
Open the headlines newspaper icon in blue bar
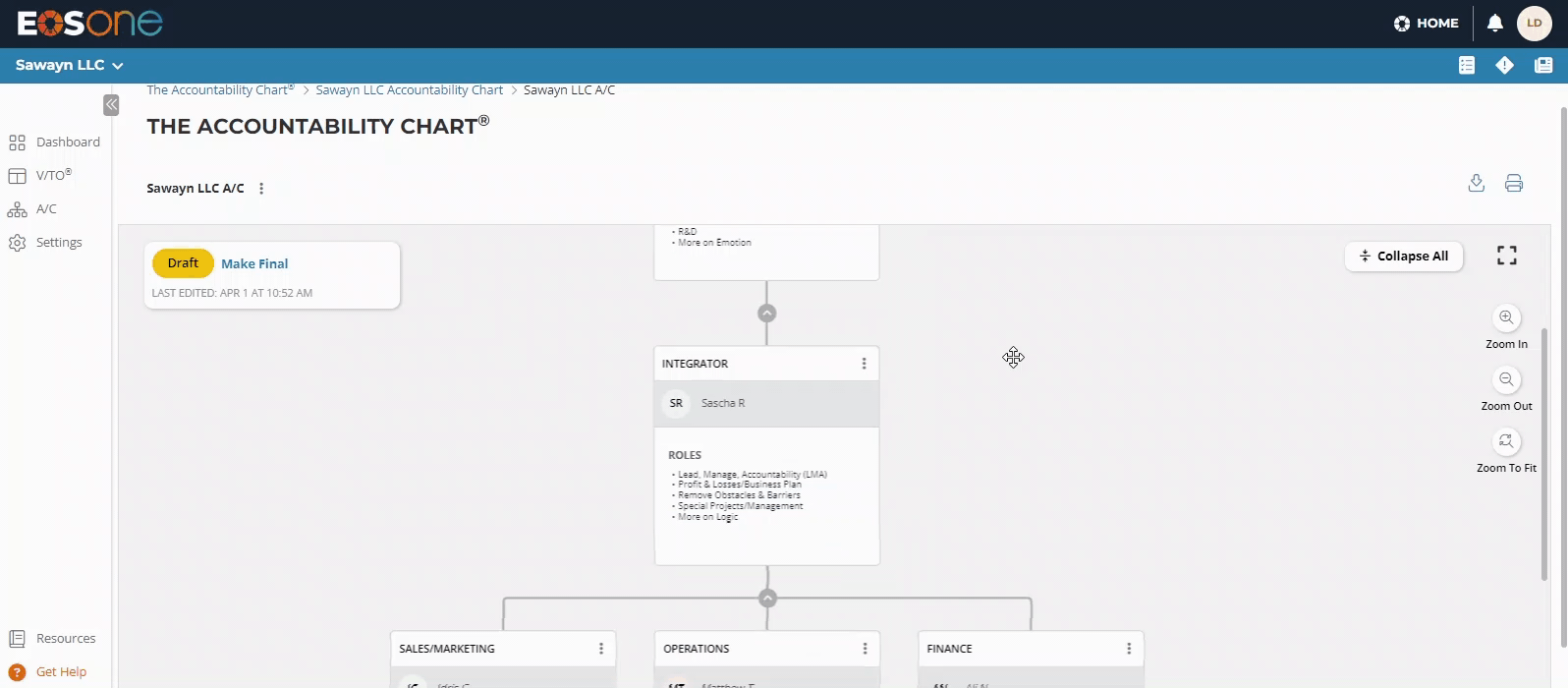tap(1543, 65)
